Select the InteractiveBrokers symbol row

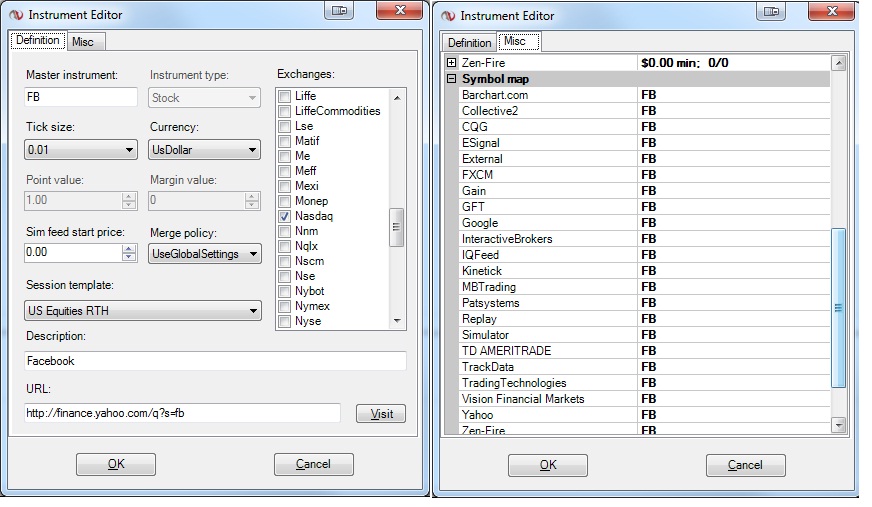click(x=645, y=239)
